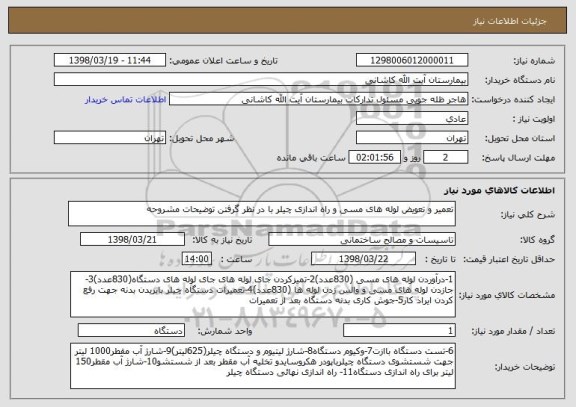
Task: Click the remaining days box showing 2
Action: click(446, 157)
